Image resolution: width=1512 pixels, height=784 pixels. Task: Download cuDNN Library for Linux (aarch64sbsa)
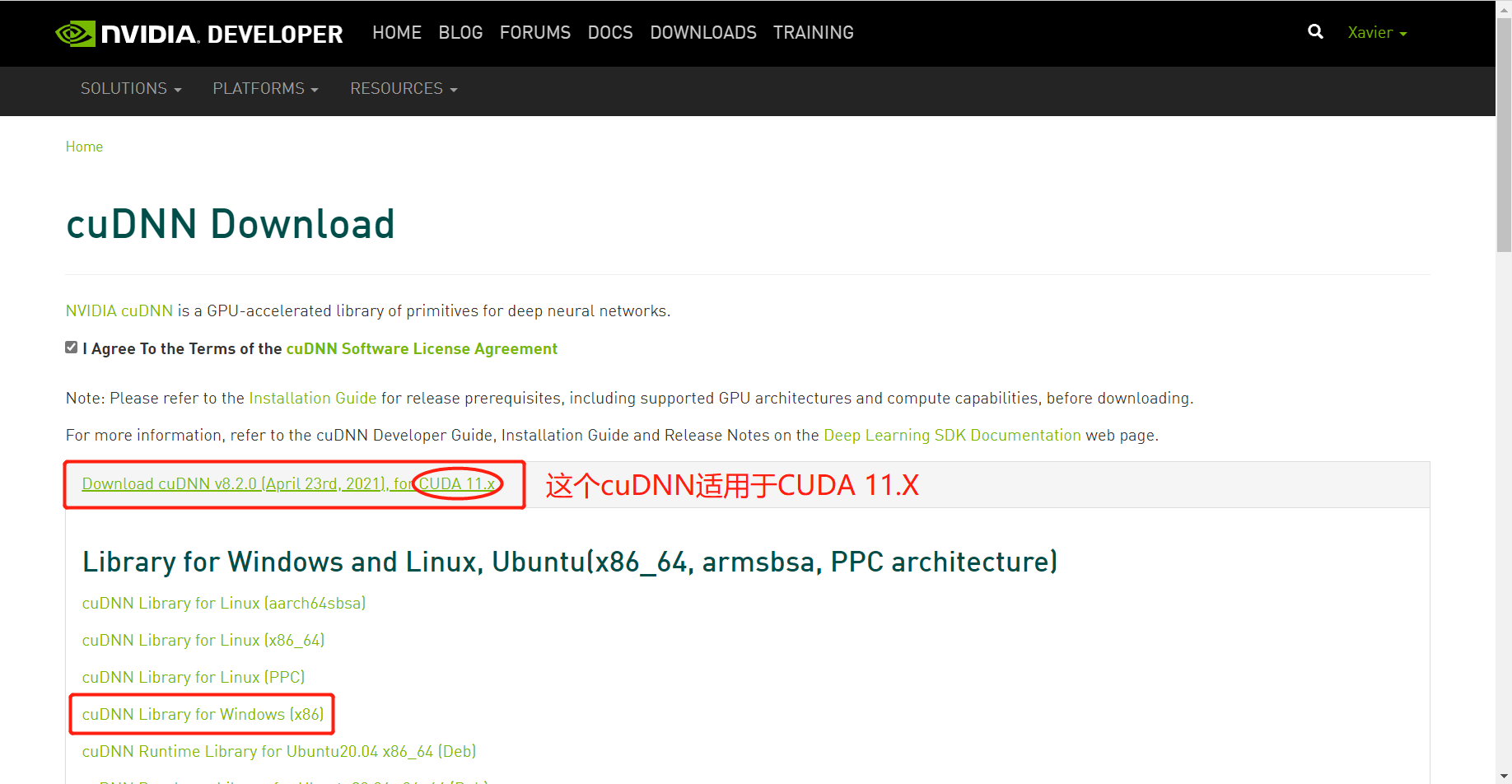pos(224,604)
